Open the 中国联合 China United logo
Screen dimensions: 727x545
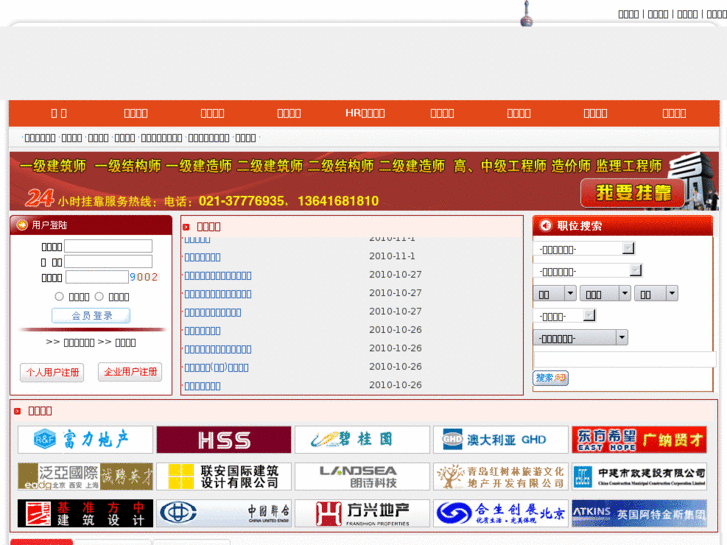coord(224,513)
